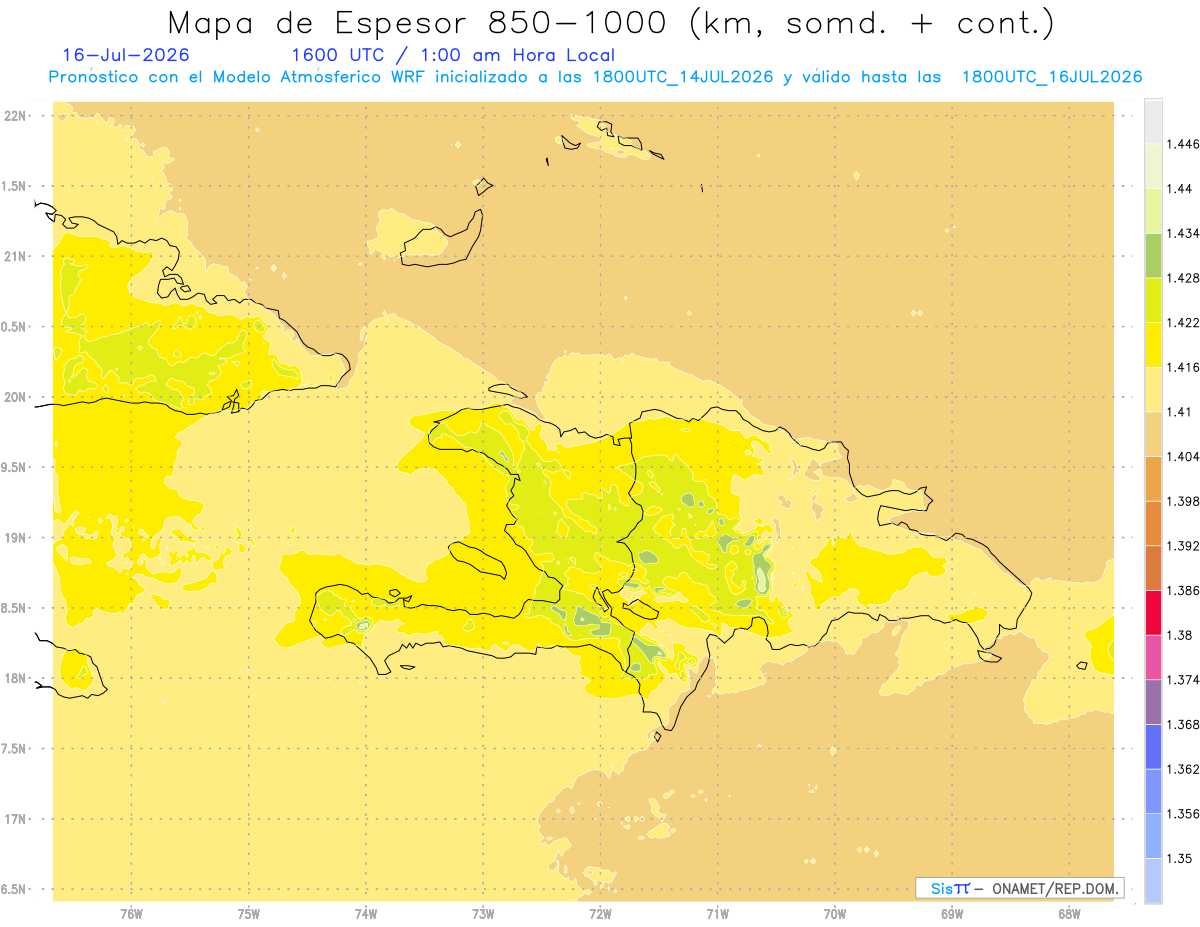This screenshot has height=927, width=1200.
Task: Click the 22N latitude axis label
Action: click(x=15, y=115)
